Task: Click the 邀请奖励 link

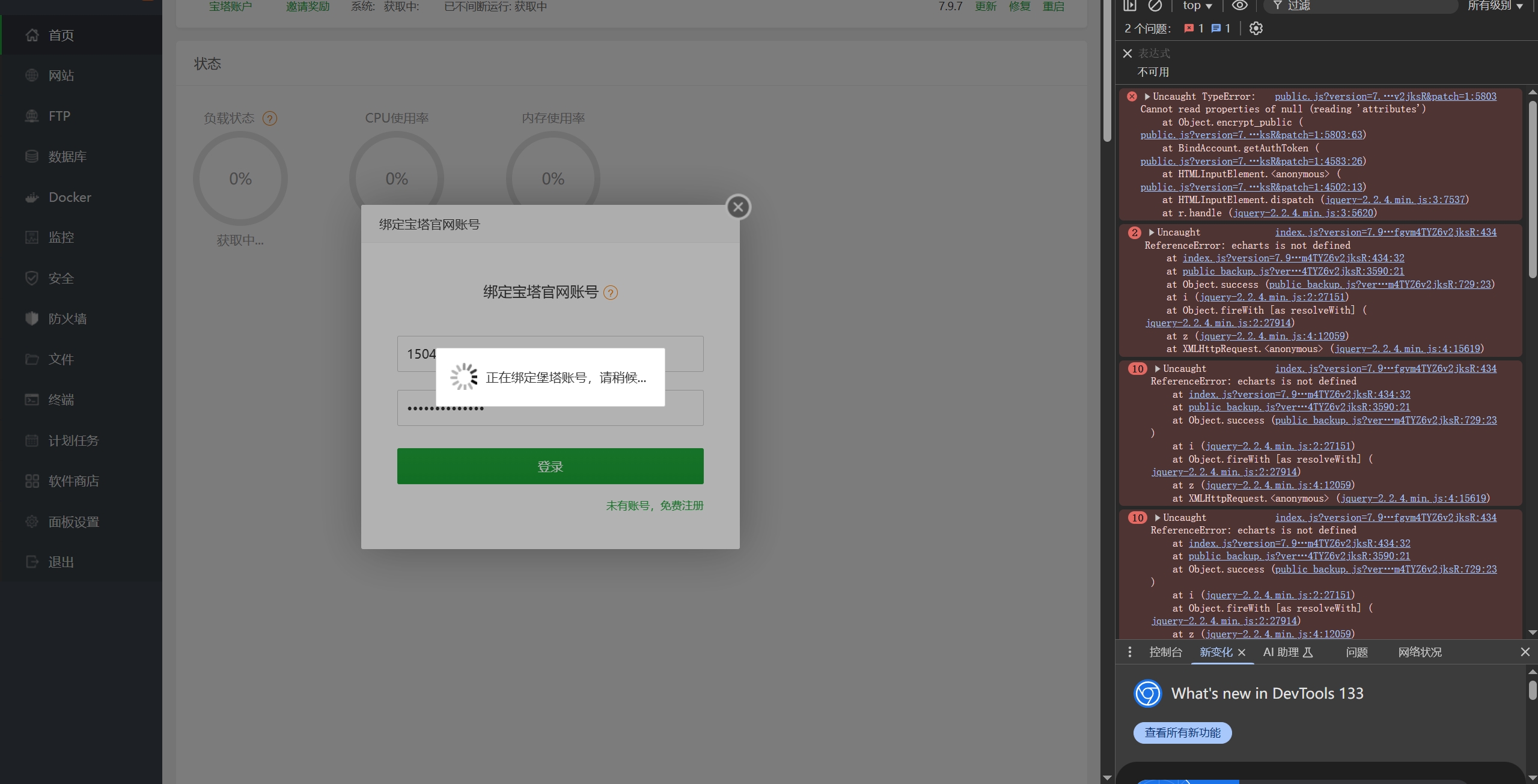Action: (308, 6)
